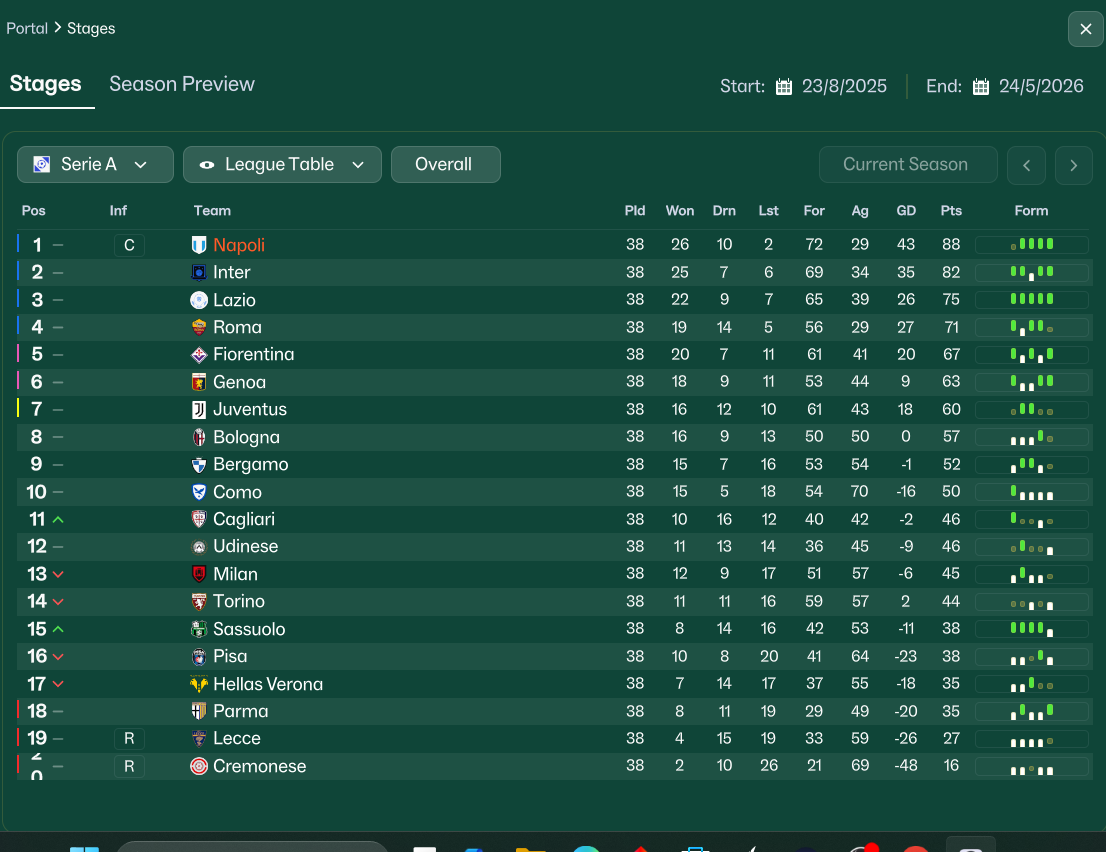Select the Stages tab
This screenshot has height=852, width=1106.
(x=46, y=84)
